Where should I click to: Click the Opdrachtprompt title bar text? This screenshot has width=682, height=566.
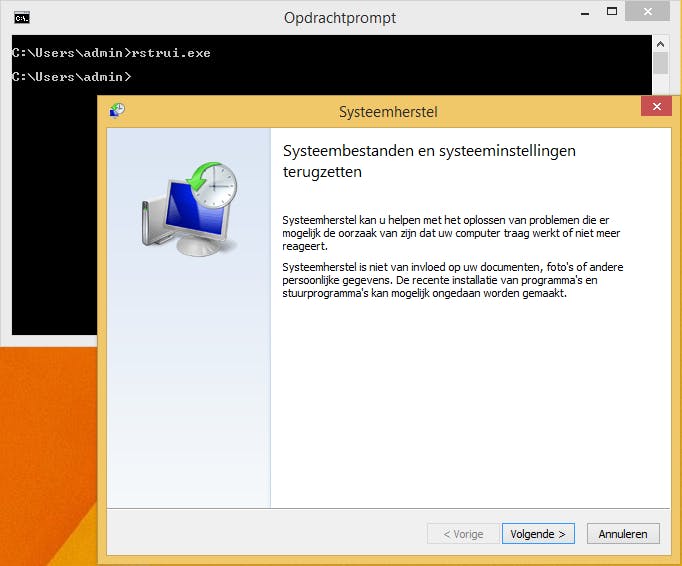[340, 18]
